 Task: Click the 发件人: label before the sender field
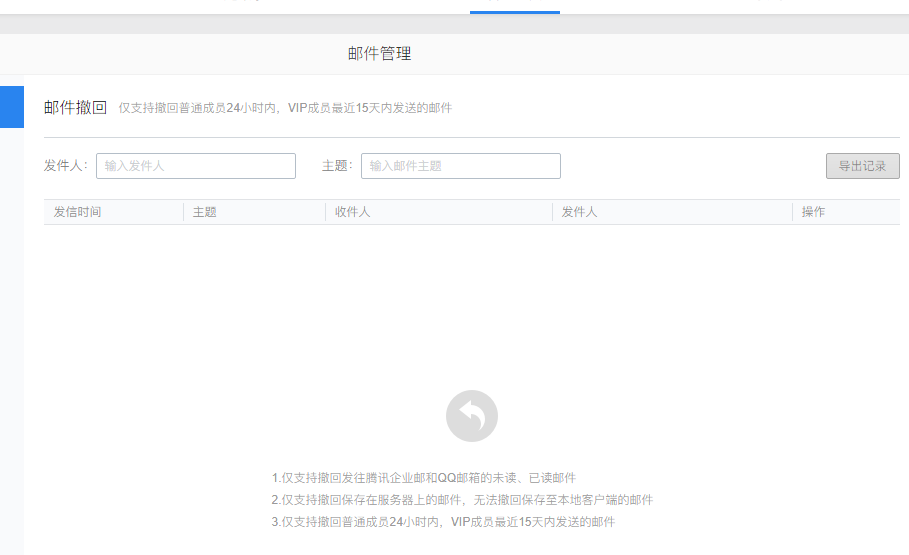pyautogui.click(x=66, y=166)
